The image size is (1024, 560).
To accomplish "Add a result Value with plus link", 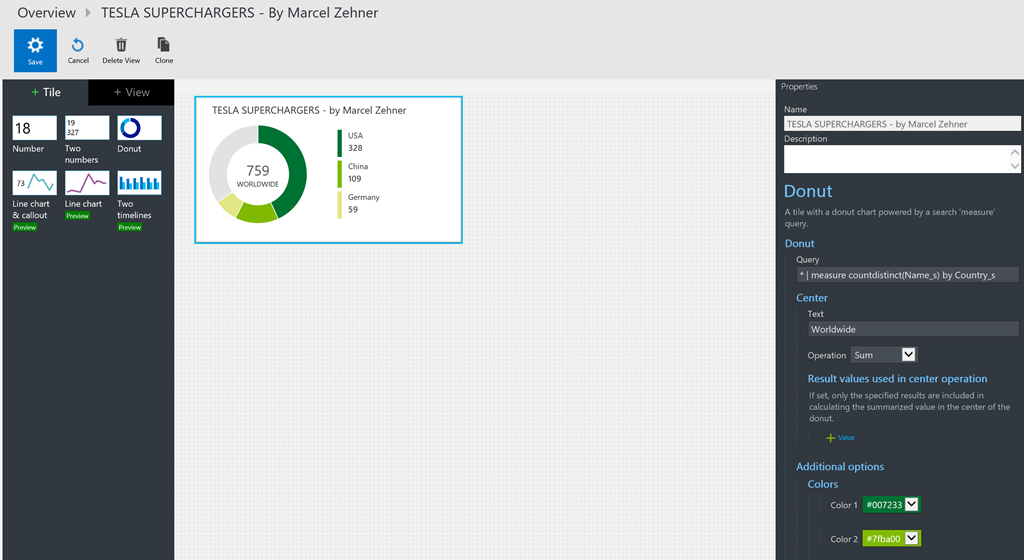I will pyautogui.click(x=840, y=438).
